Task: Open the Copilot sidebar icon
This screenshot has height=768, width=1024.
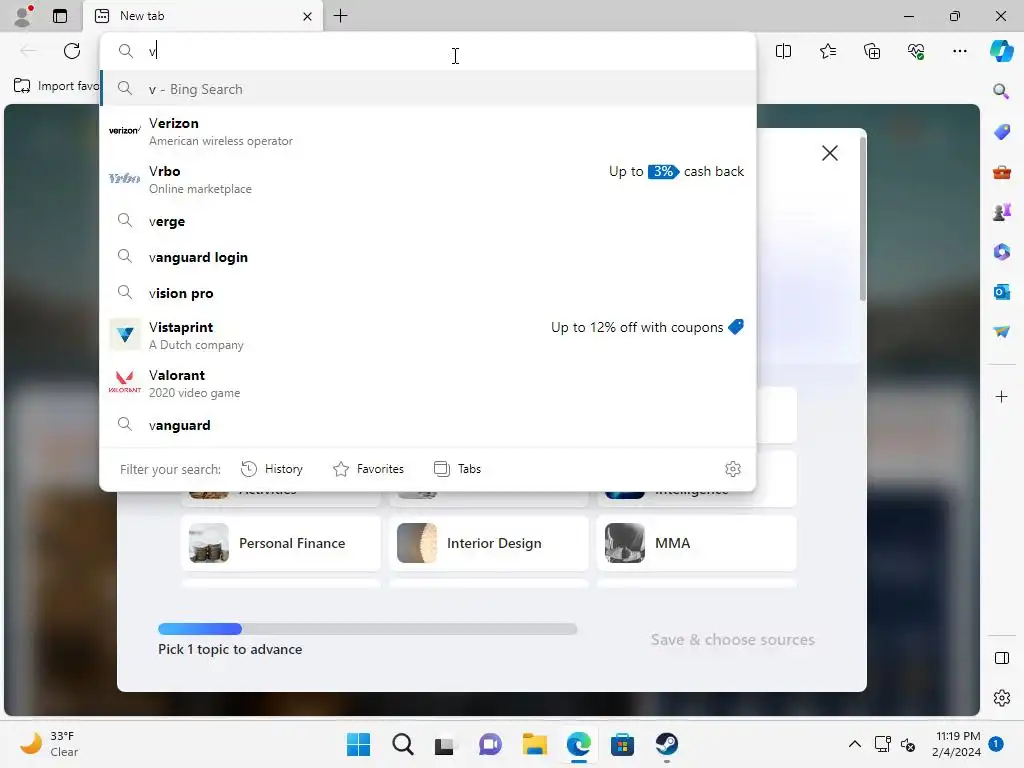Action: pos(1001,51)
